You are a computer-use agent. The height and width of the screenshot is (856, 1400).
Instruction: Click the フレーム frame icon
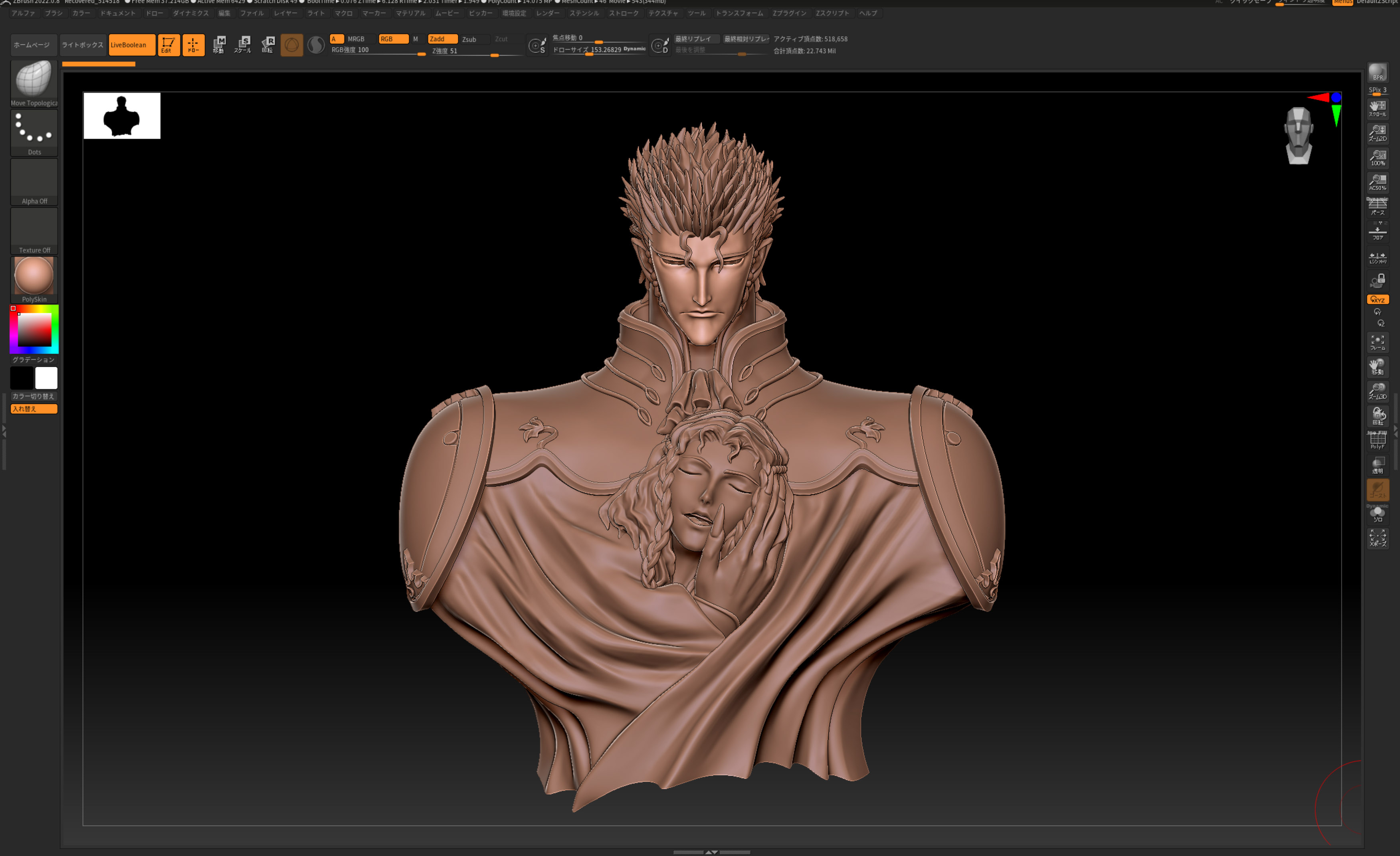tap(1377, 342)
